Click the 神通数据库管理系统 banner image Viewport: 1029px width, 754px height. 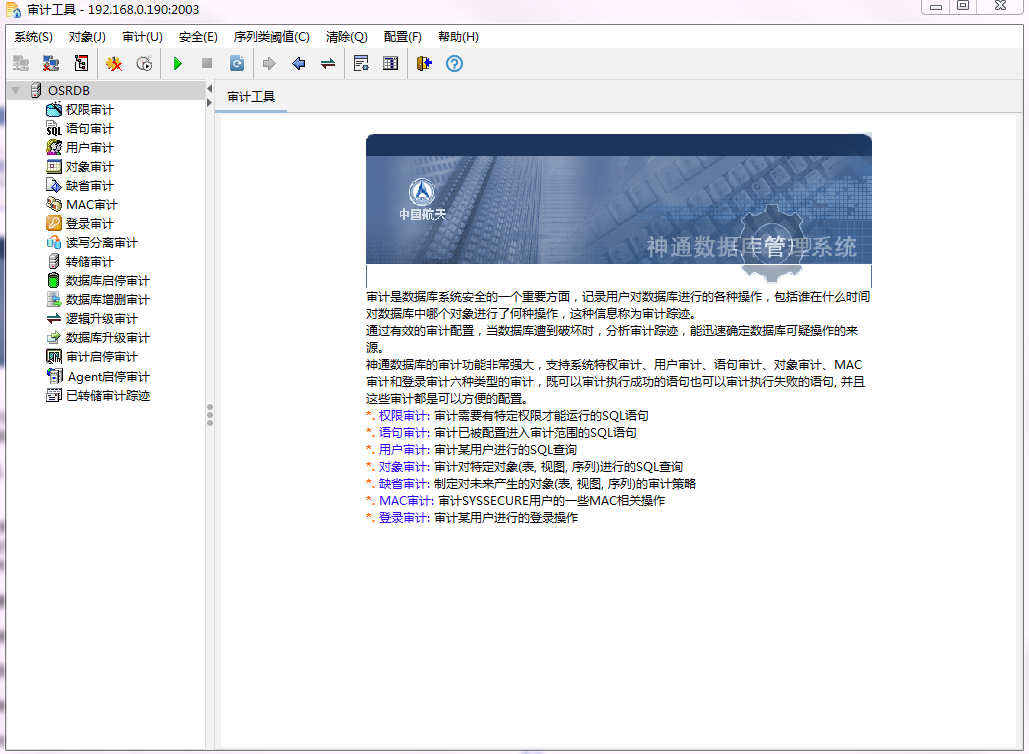618,211
